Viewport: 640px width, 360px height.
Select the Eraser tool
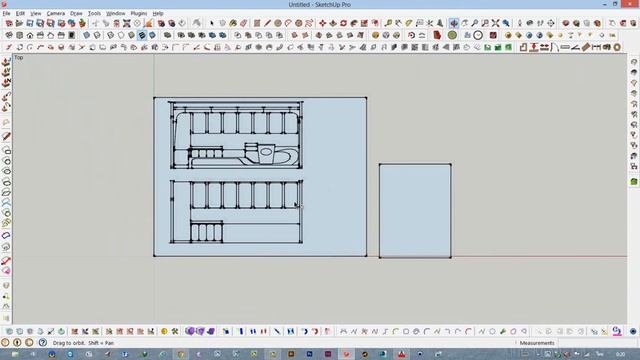(x=244, y=23)
